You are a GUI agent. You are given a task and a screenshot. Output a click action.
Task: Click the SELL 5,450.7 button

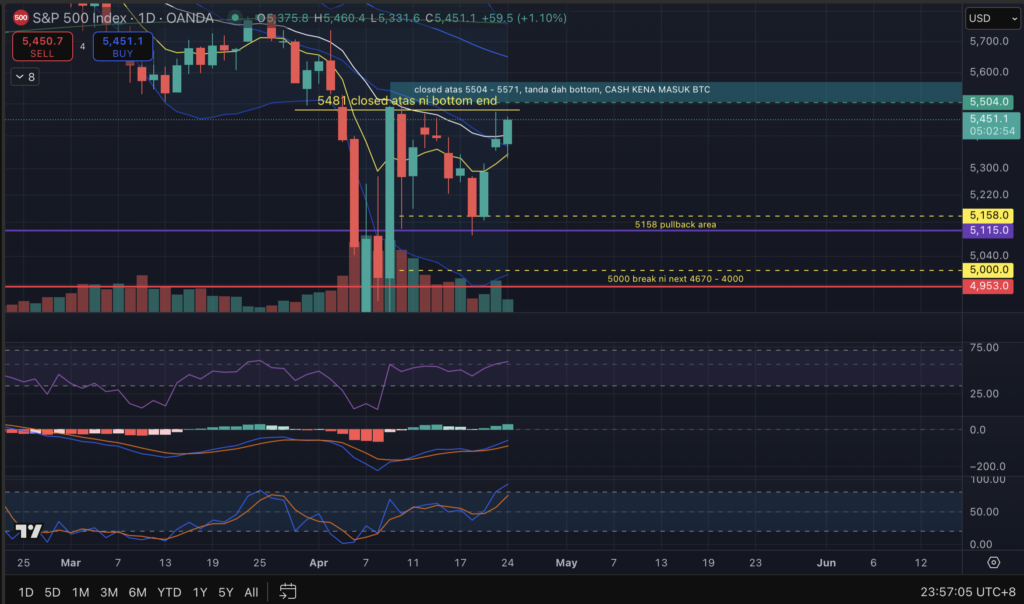[42, 46]
